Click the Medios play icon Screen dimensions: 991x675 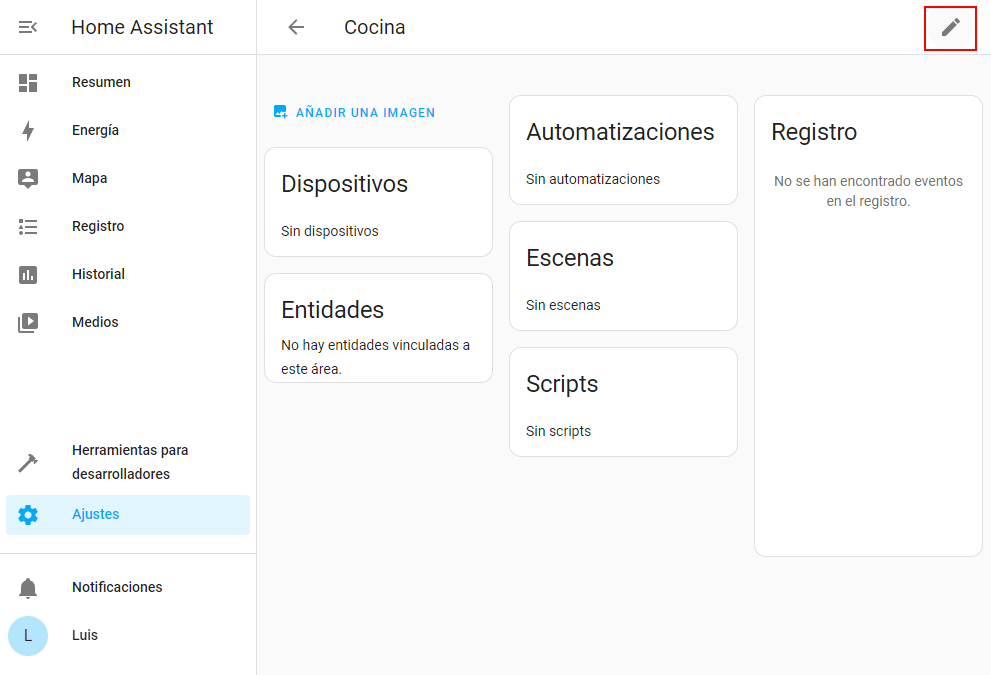28,323
